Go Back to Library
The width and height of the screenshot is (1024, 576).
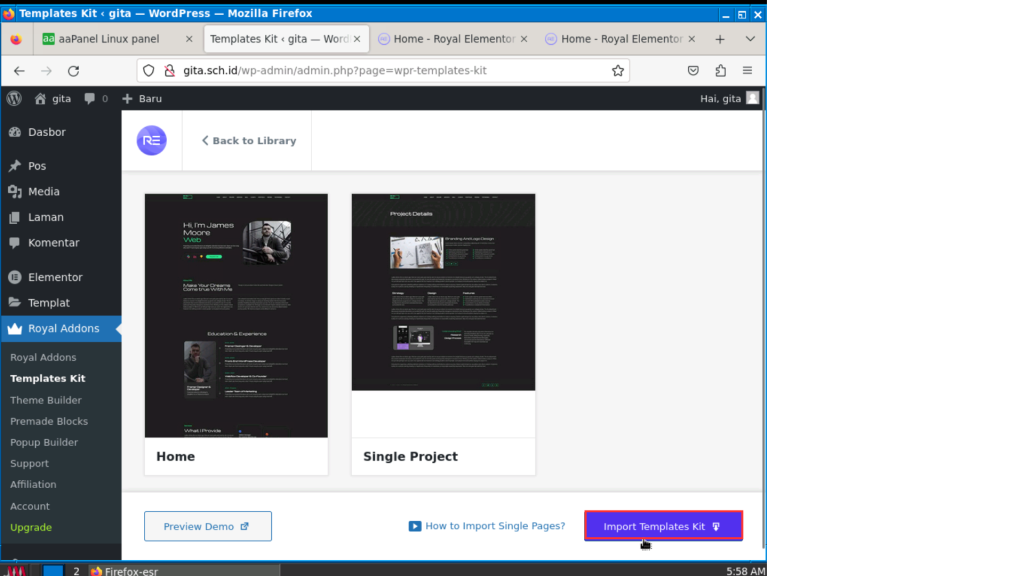point(249,141)
